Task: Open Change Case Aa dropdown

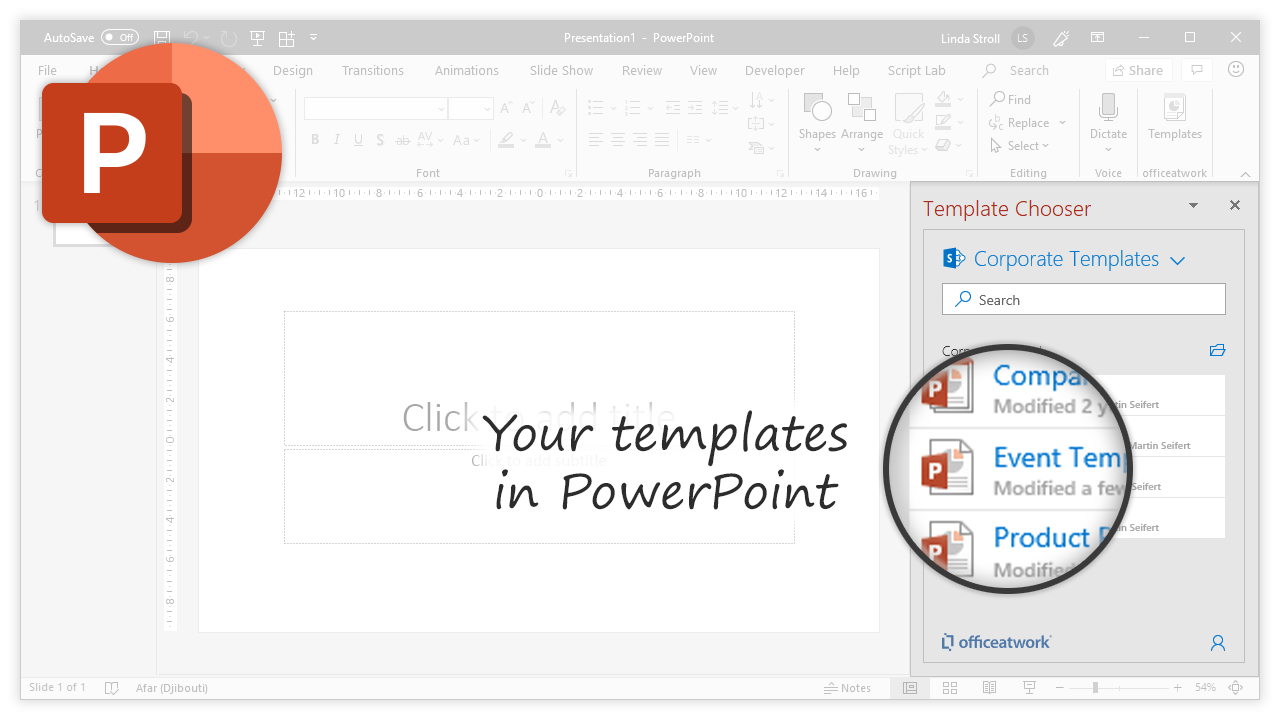Action: [466, 140]
